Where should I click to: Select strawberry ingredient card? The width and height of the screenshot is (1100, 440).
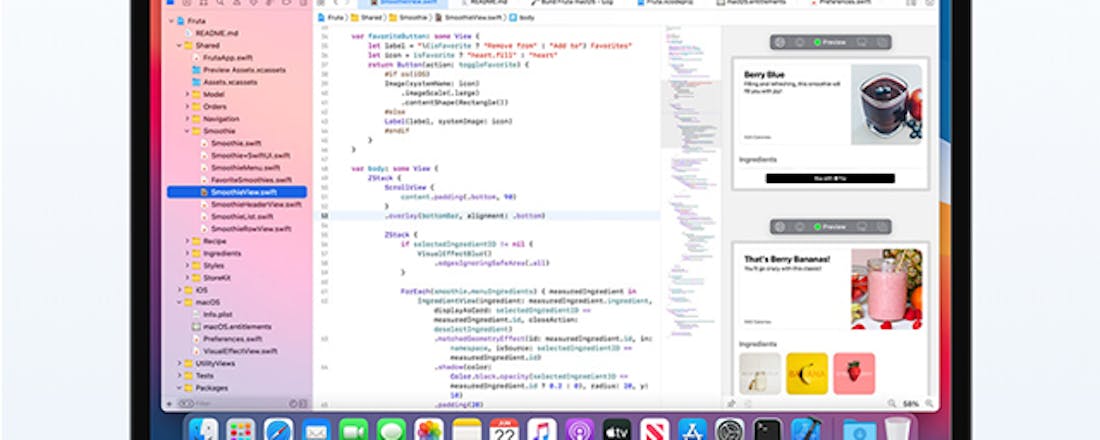(x=854, y=373)
